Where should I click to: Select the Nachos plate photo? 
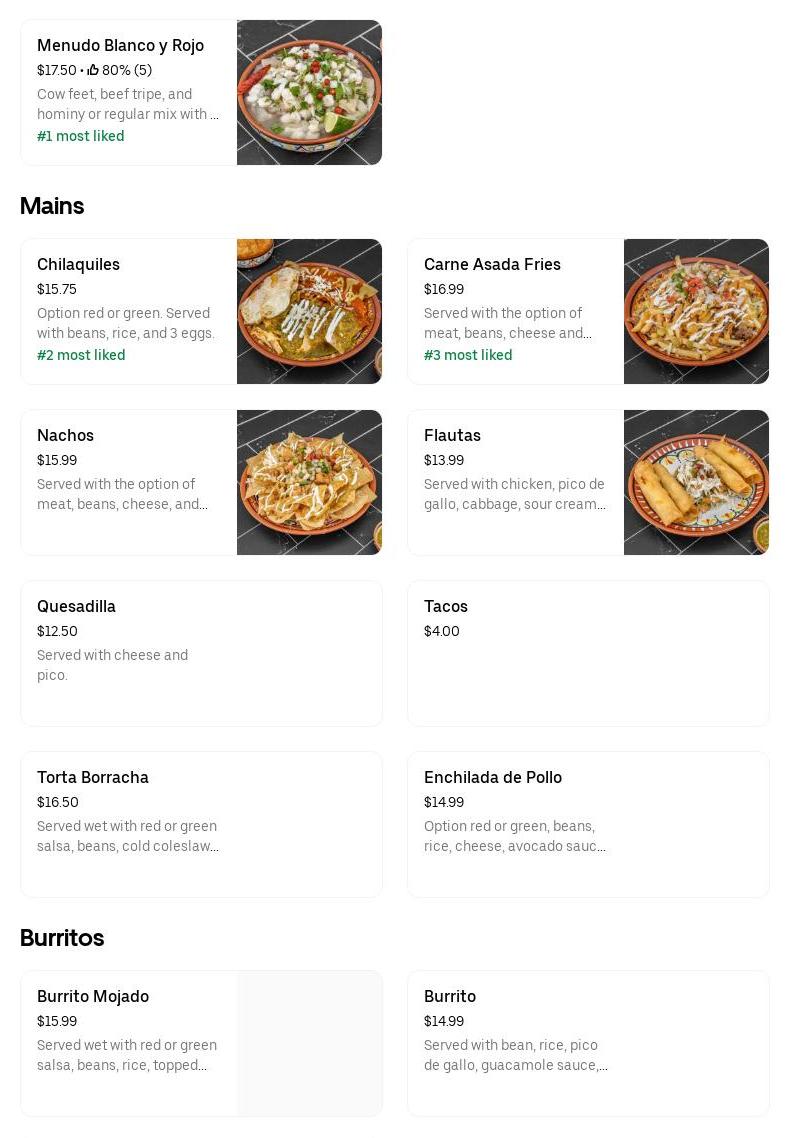pos(309,482)
